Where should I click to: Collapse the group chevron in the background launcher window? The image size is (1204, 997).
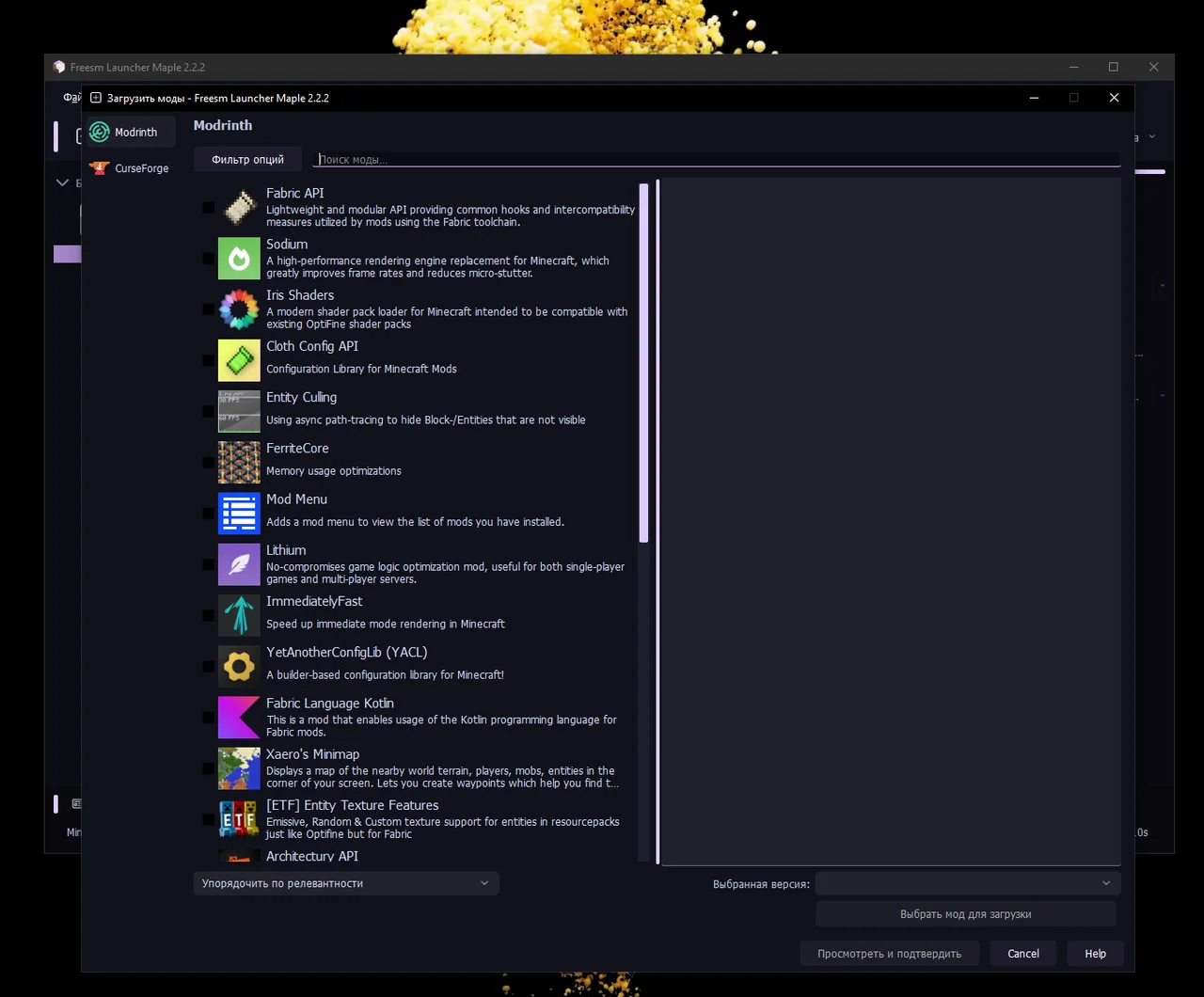[x=62, y=182]
